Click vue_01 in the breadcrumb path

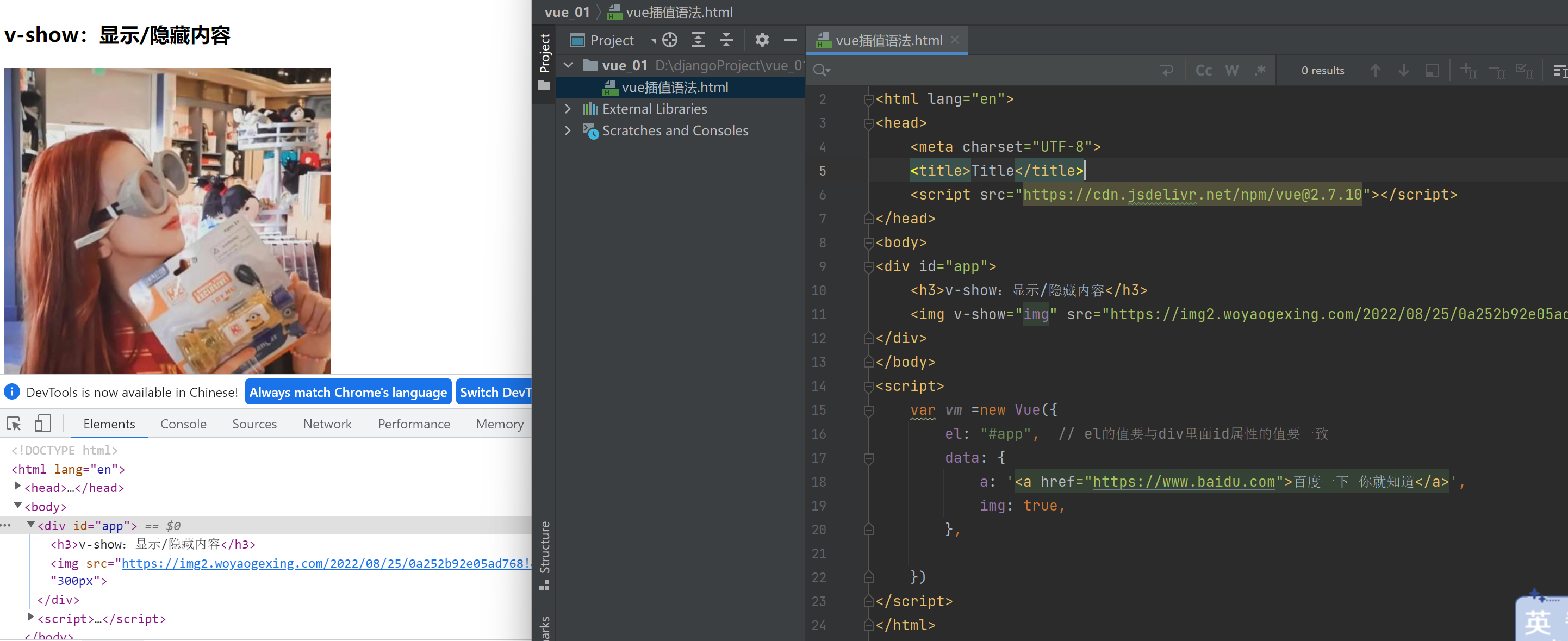(x=567, y=12)
